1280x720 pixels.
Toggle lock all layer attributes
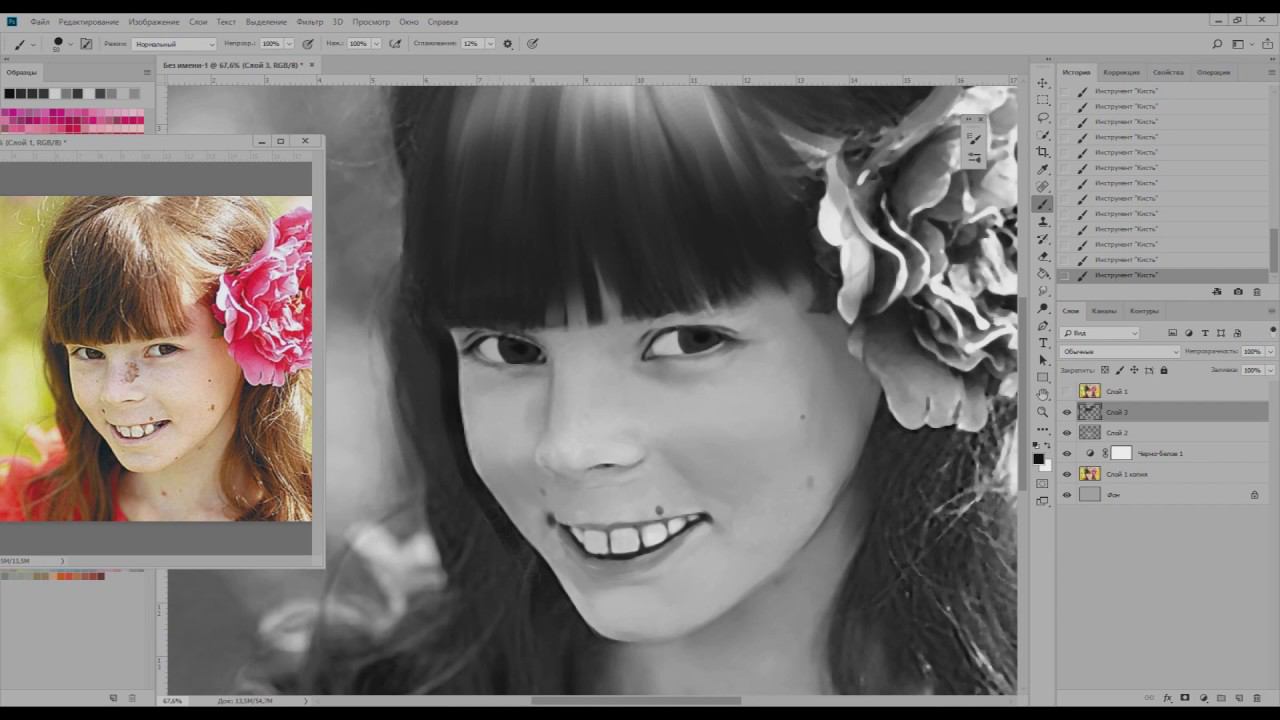(x=1163, y=370)
